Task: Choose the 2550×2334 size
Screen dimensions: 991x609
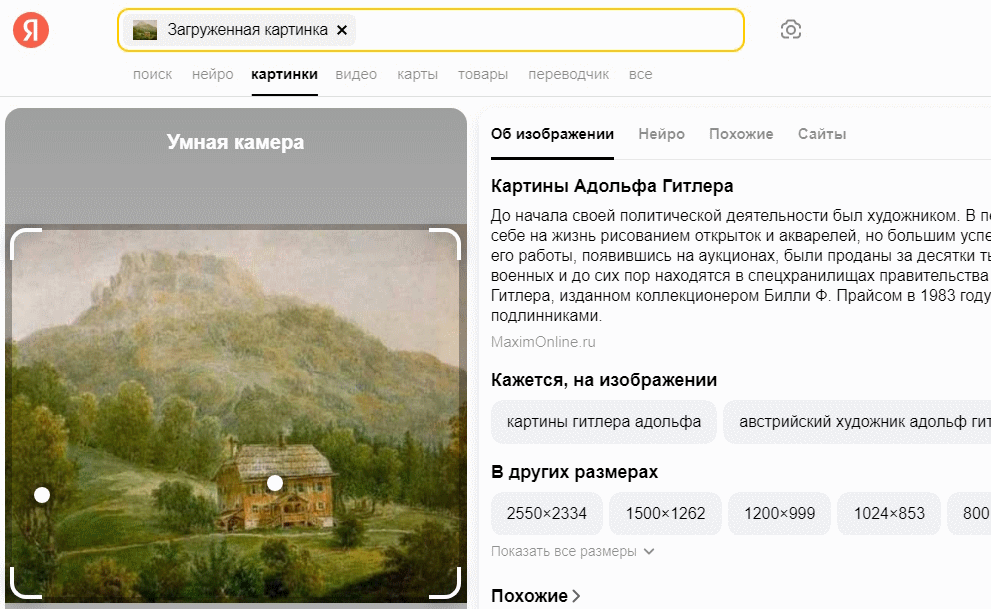Action: pyautogui.click(x=547, y=513)
